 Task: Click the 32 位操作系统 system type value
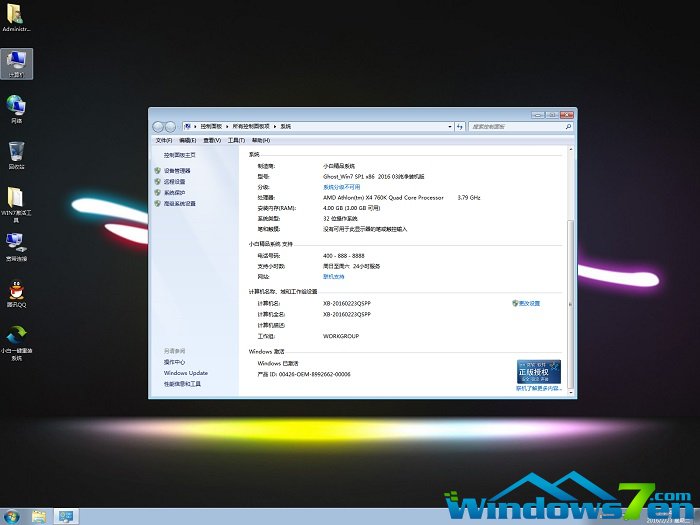pos(340,219)
